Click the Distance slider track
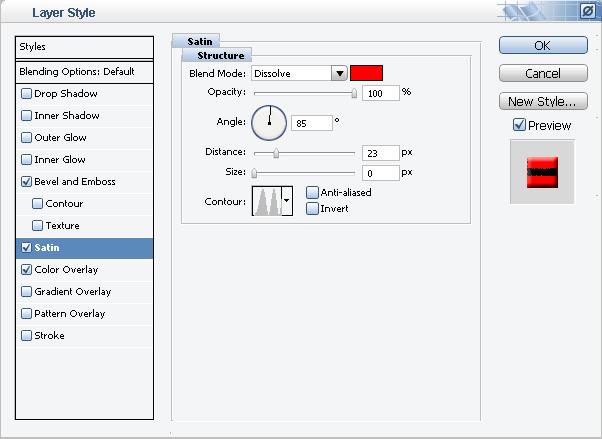The height and width of the screenshot is (439, 602). point(304,153)
